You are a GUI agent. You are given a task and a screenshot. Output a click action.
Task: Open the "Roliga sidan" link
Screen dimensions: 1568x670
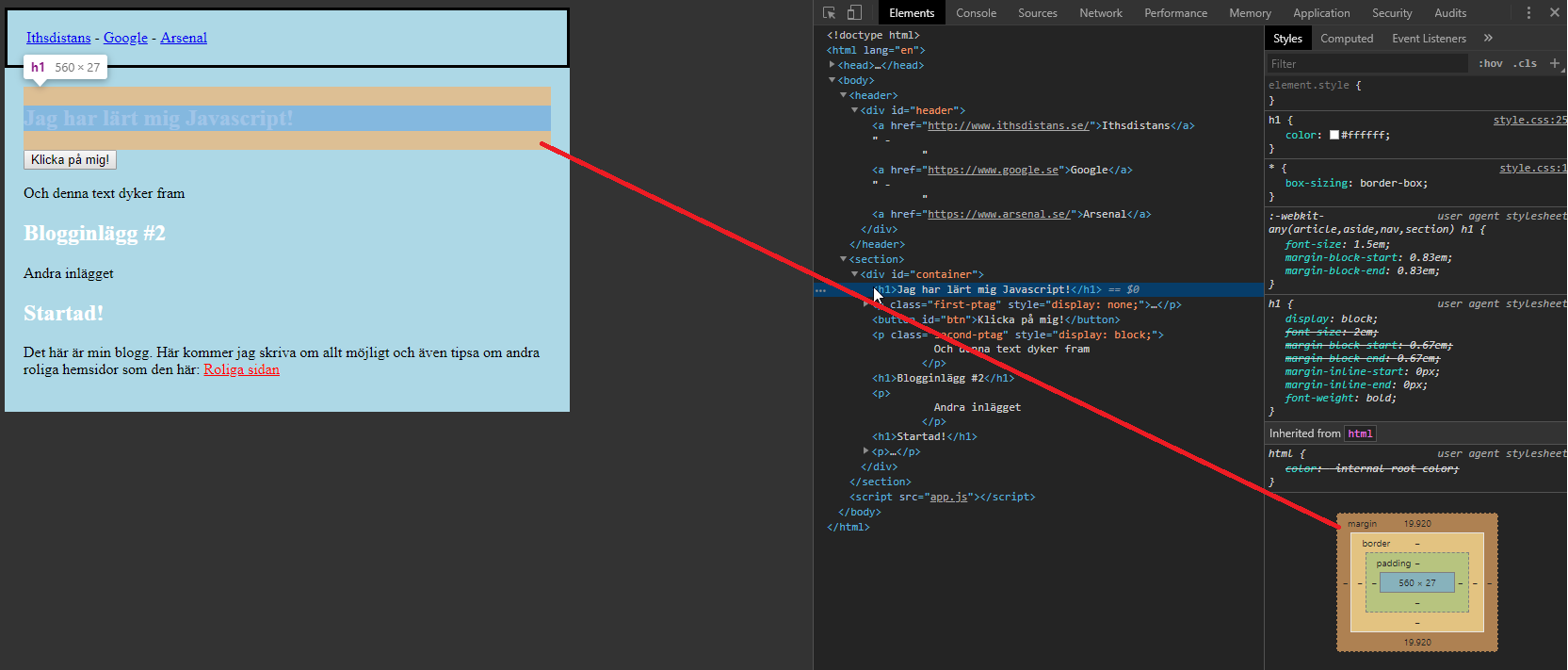pyautogui.click(x=241, y=369)
